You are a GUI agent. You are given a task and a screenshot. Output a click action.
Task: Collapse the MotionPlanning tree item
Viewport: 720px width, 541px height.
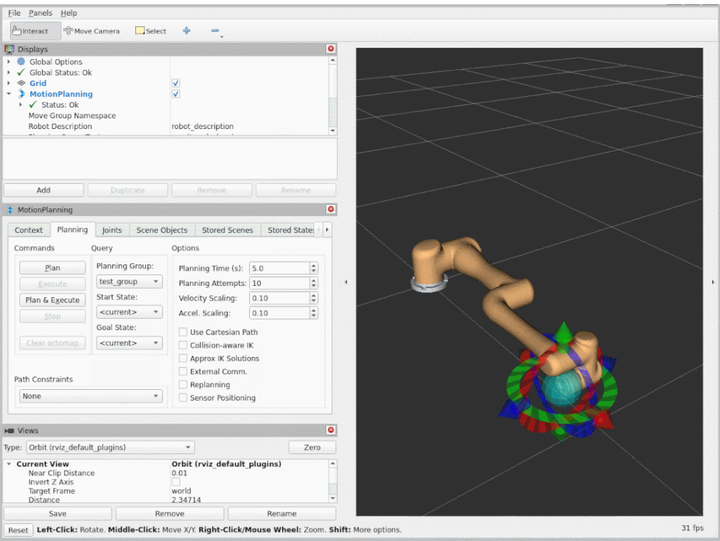[x=8, y=94]
